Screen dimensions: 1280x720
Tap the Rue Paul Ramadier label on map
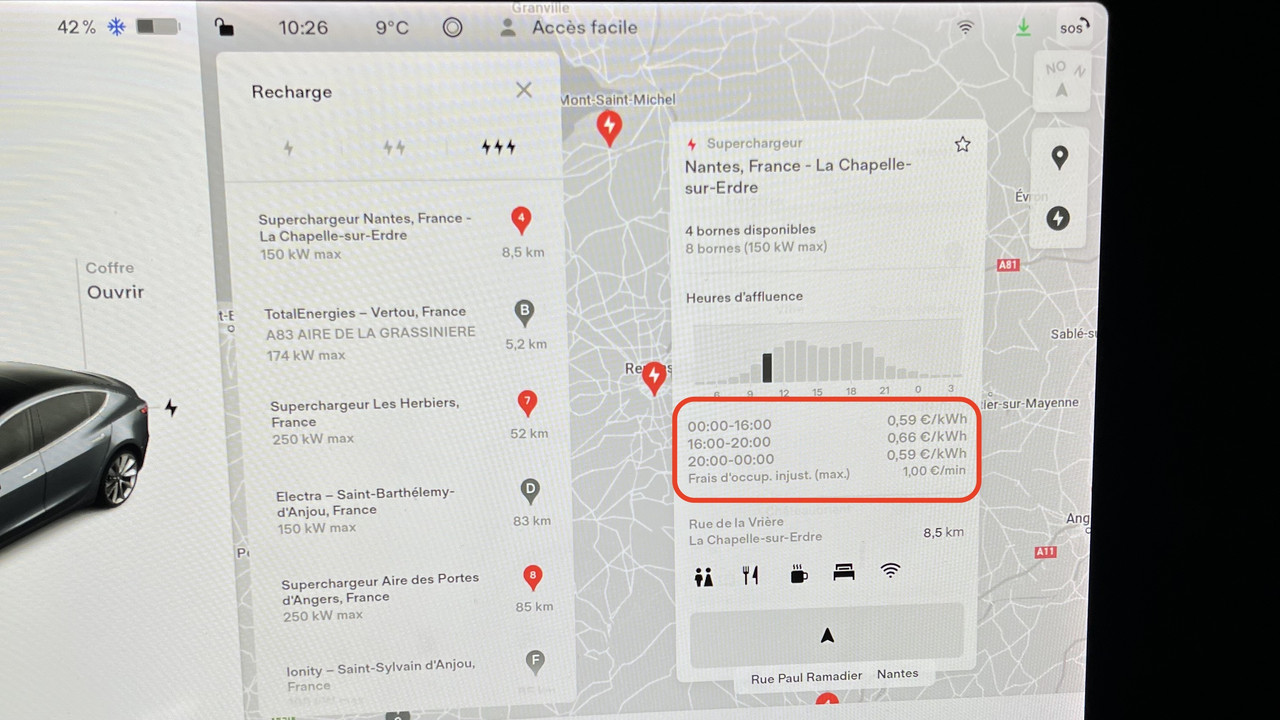(806, 676)
